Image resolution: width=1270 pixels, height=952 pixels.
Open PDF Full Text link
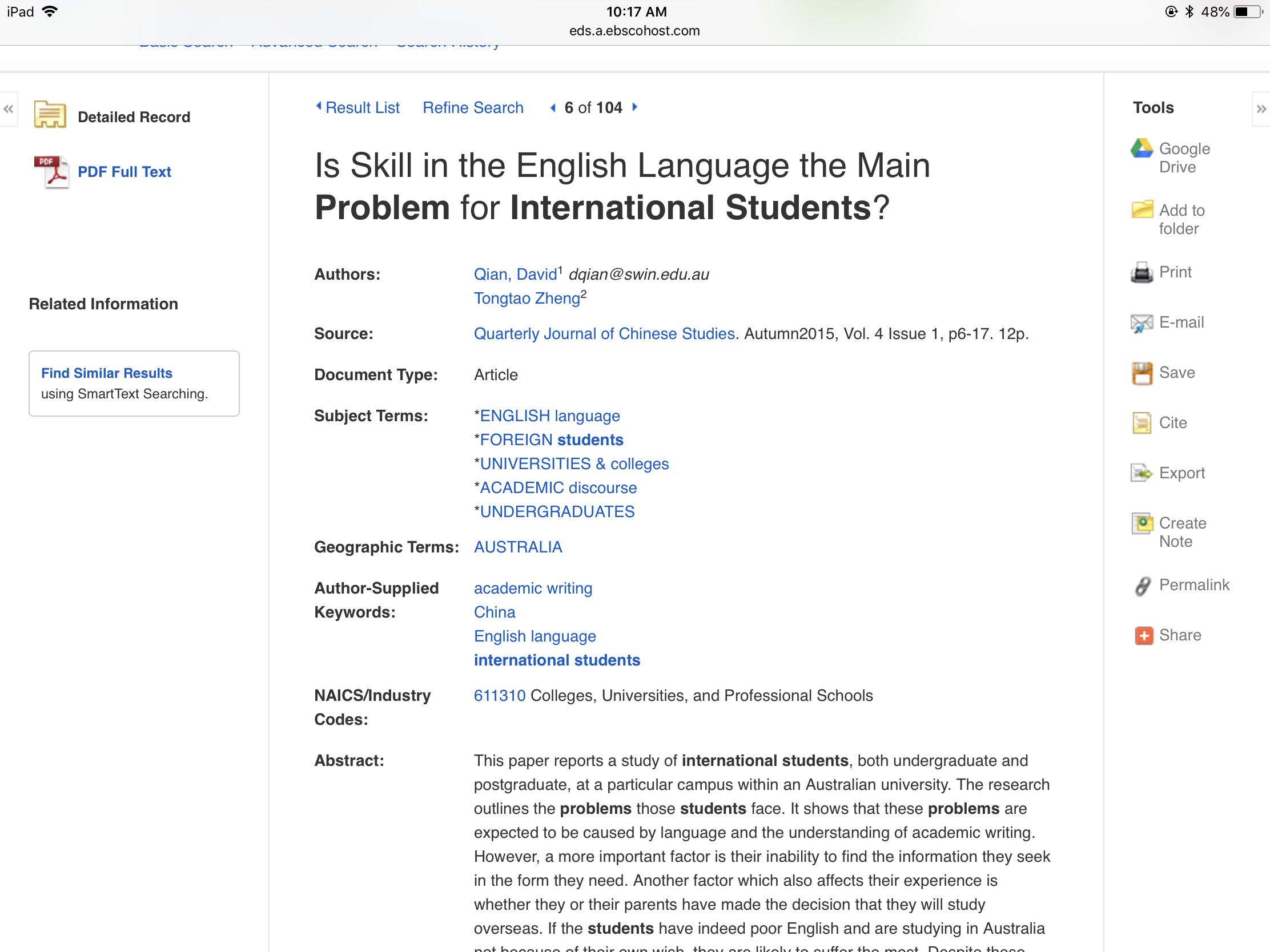[124, 172]
